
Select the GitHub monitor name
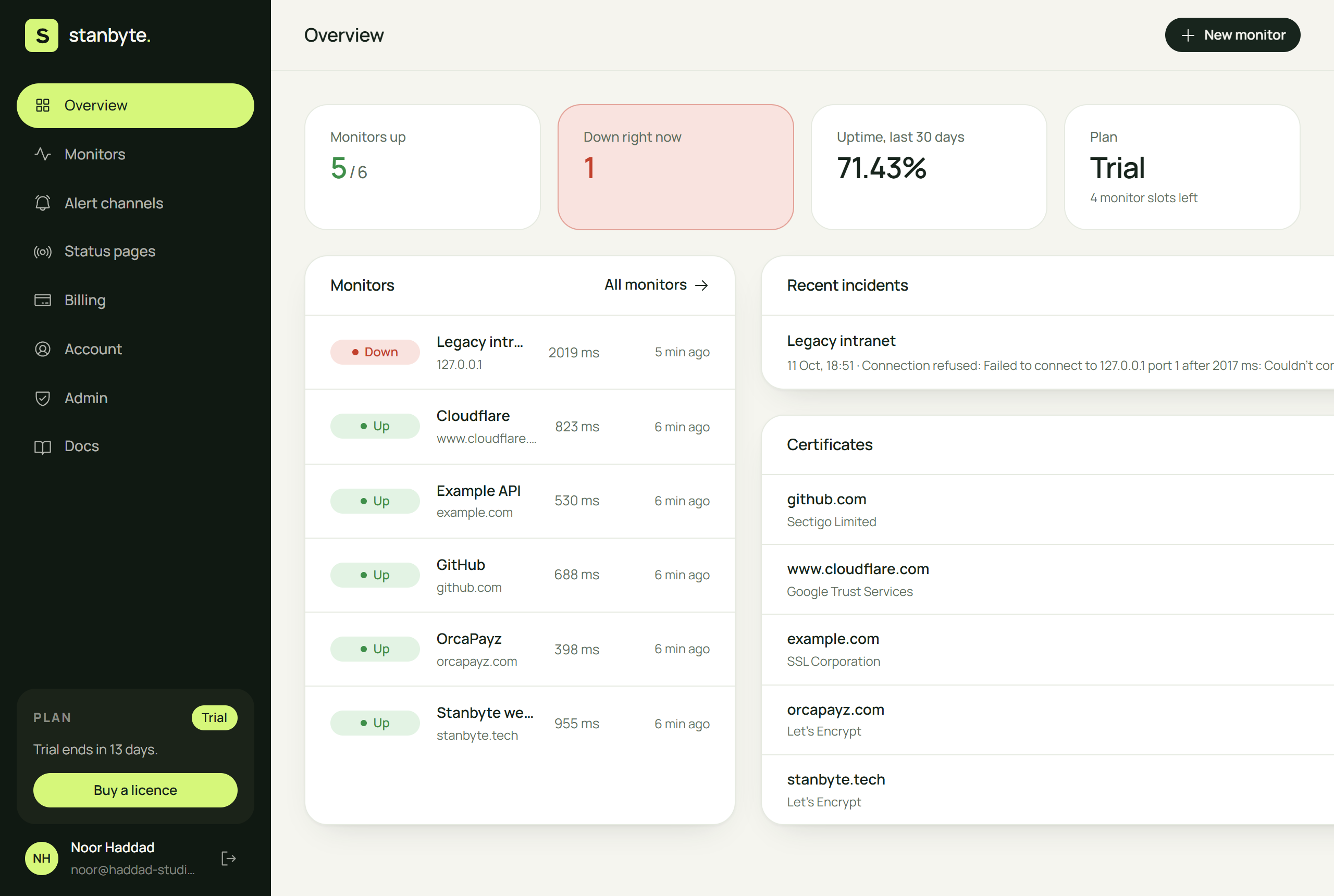pyautogui.click(x=461, y=565)
